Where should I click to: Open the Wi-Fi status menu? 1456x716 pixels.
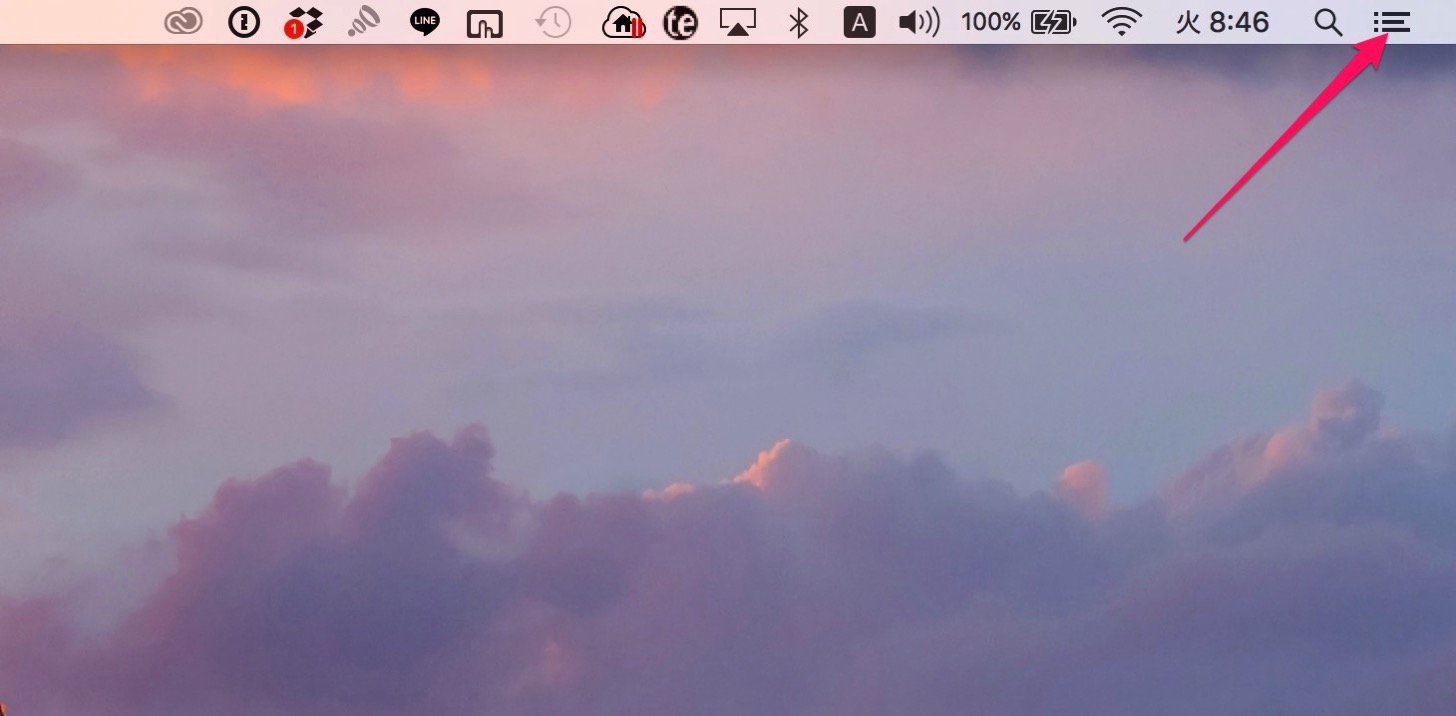(x=1122, y=22)
